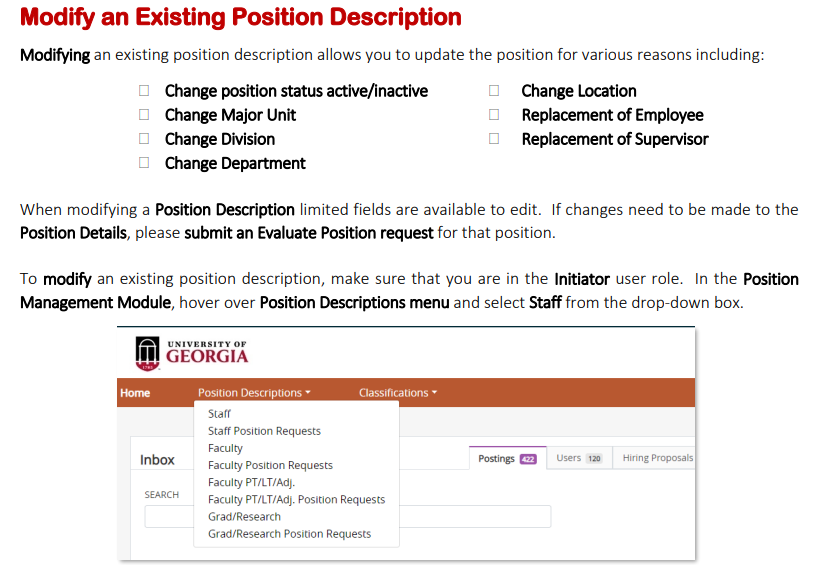Expand the Classifications dropdown menu

pyautogui.click(x=397, y=393)
